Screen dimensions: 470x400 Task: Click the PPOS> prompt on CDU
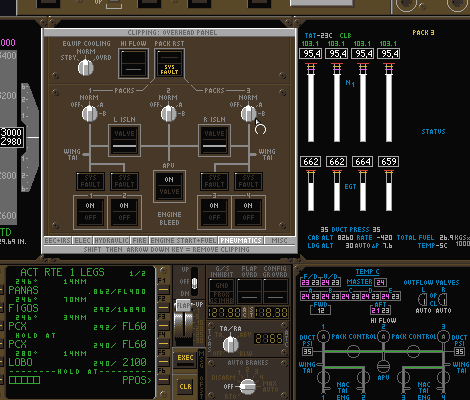[x=137, y=380]
